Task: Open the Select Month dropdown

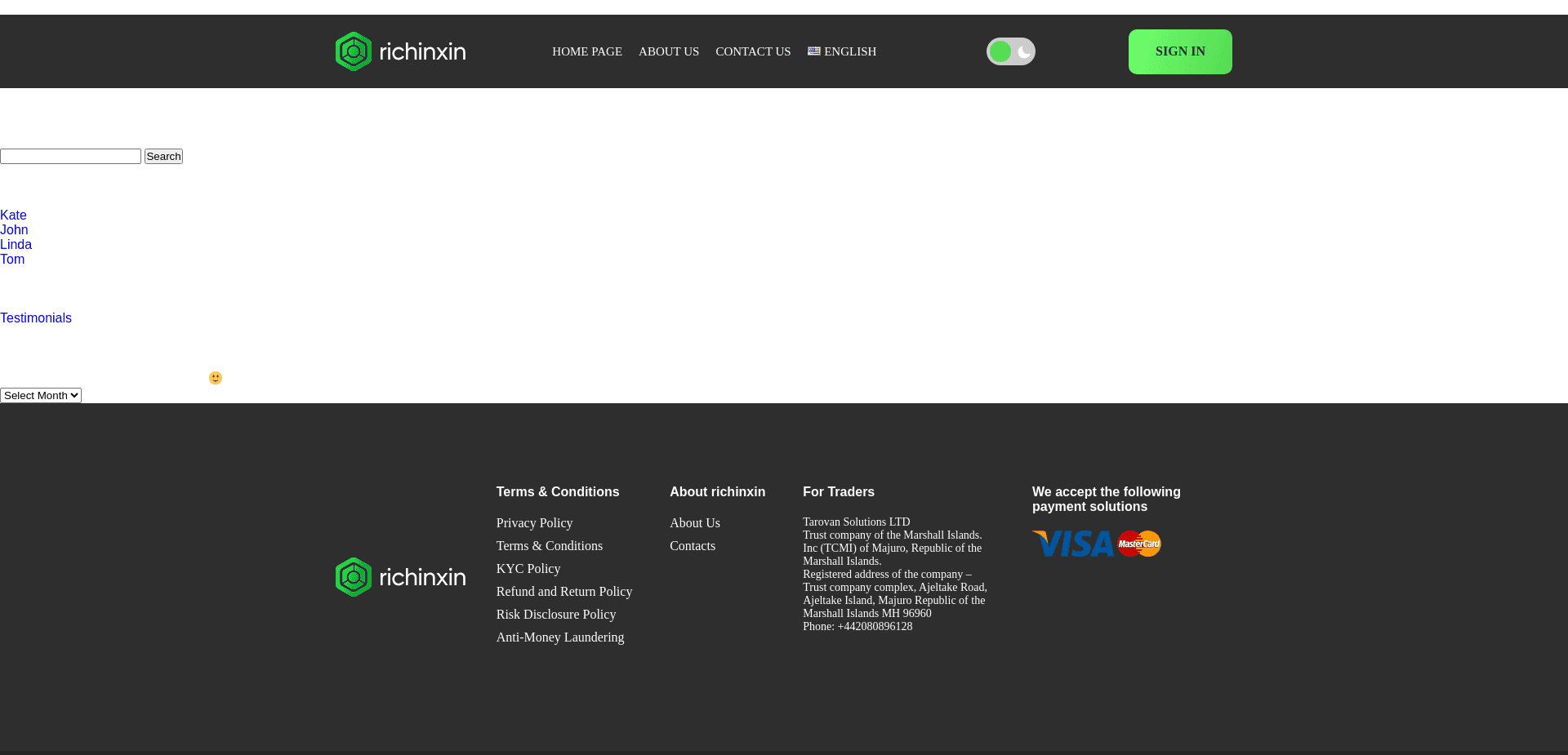Action: point(41,395)
